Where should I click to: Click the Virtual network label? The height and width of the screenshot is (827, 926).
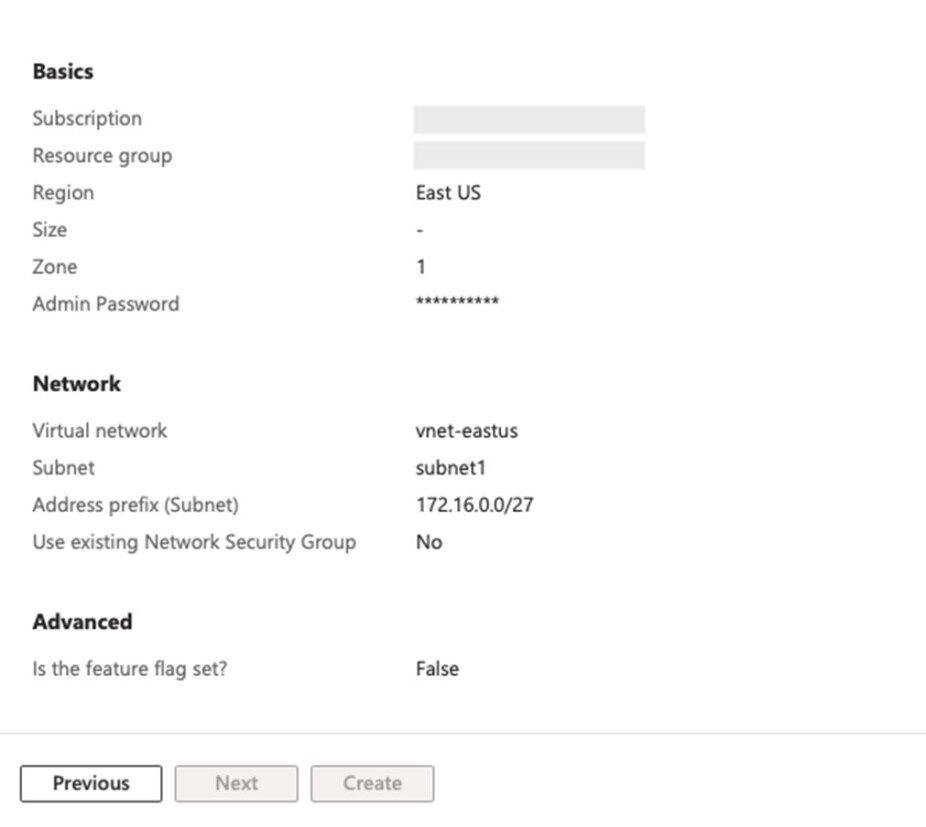click(100, 431)
